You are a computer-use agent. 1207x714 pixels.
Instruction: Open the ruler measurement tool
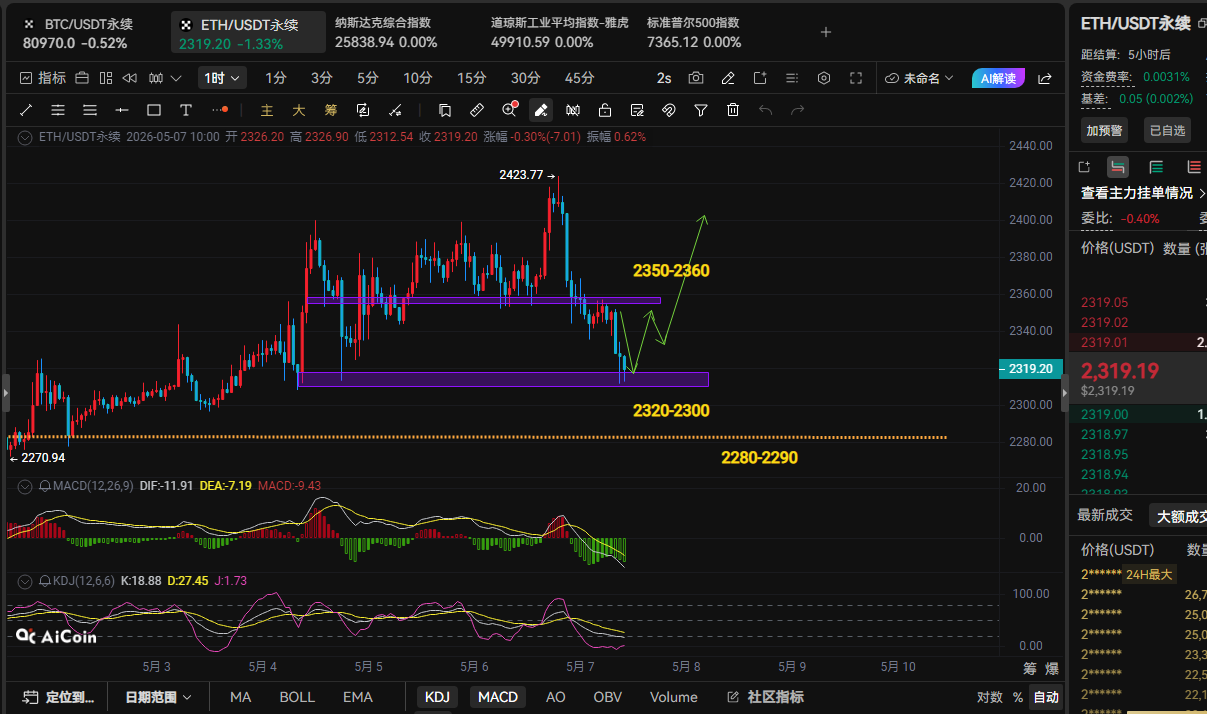click(477, 110)
